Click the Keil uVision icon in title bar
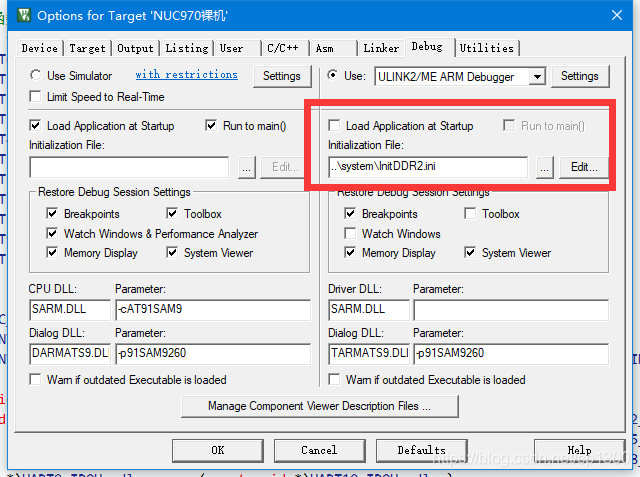640x477 pixels. (x=24, y=16)
